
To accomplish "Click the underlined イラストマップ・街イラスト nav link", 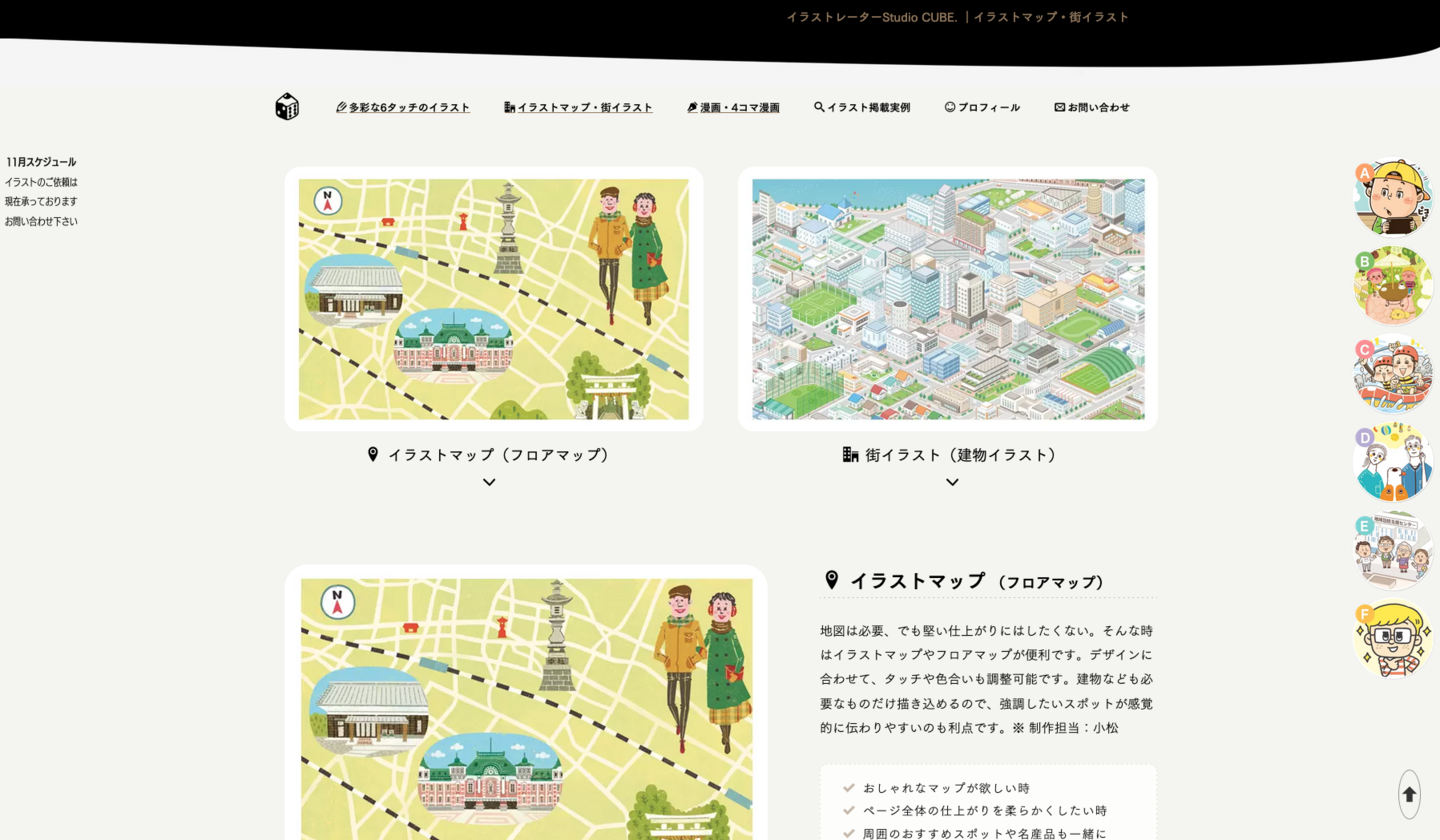I will 584,106.
